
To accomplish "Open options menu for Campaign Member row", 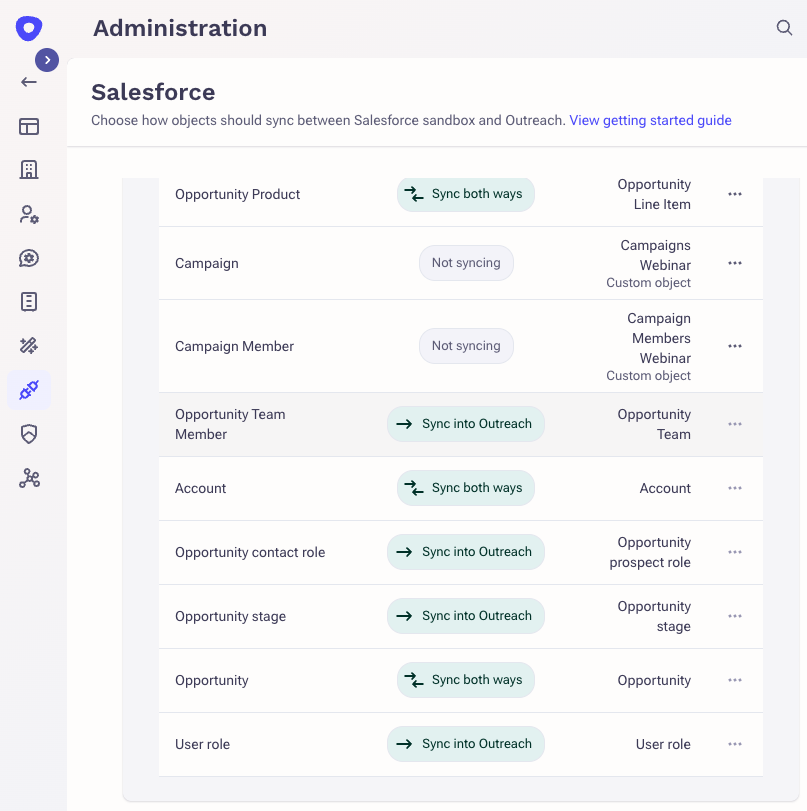I will click(735, 346).
